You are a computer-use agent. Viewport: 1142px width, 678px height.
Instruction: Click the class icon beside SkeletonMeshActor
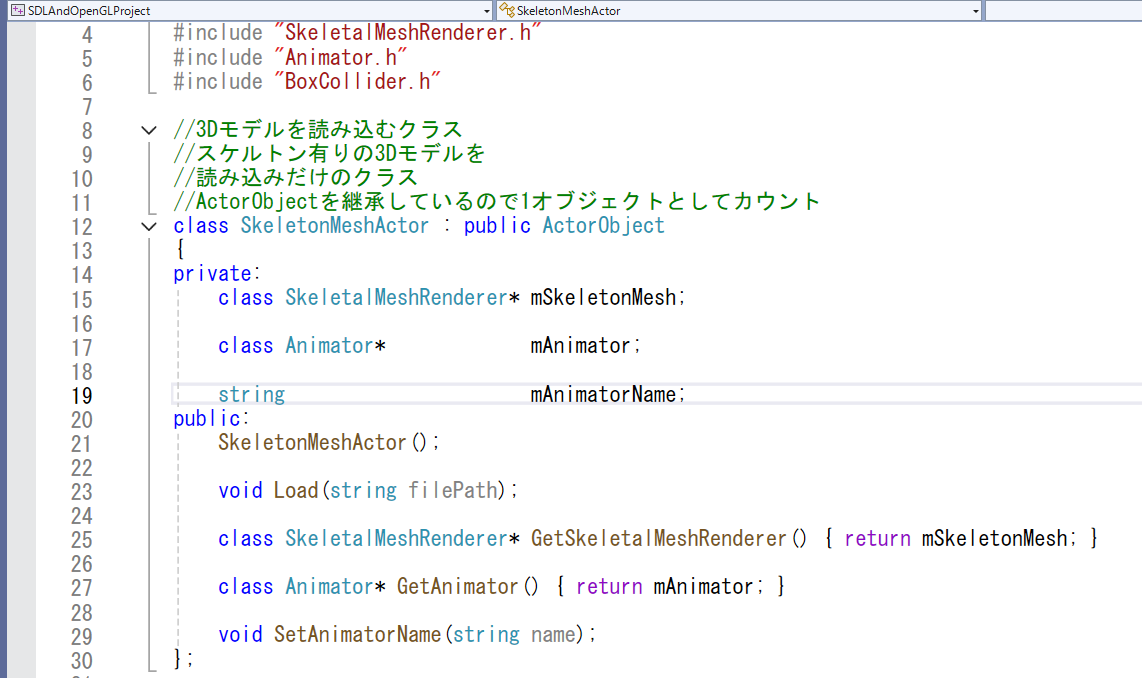point(507,10)
